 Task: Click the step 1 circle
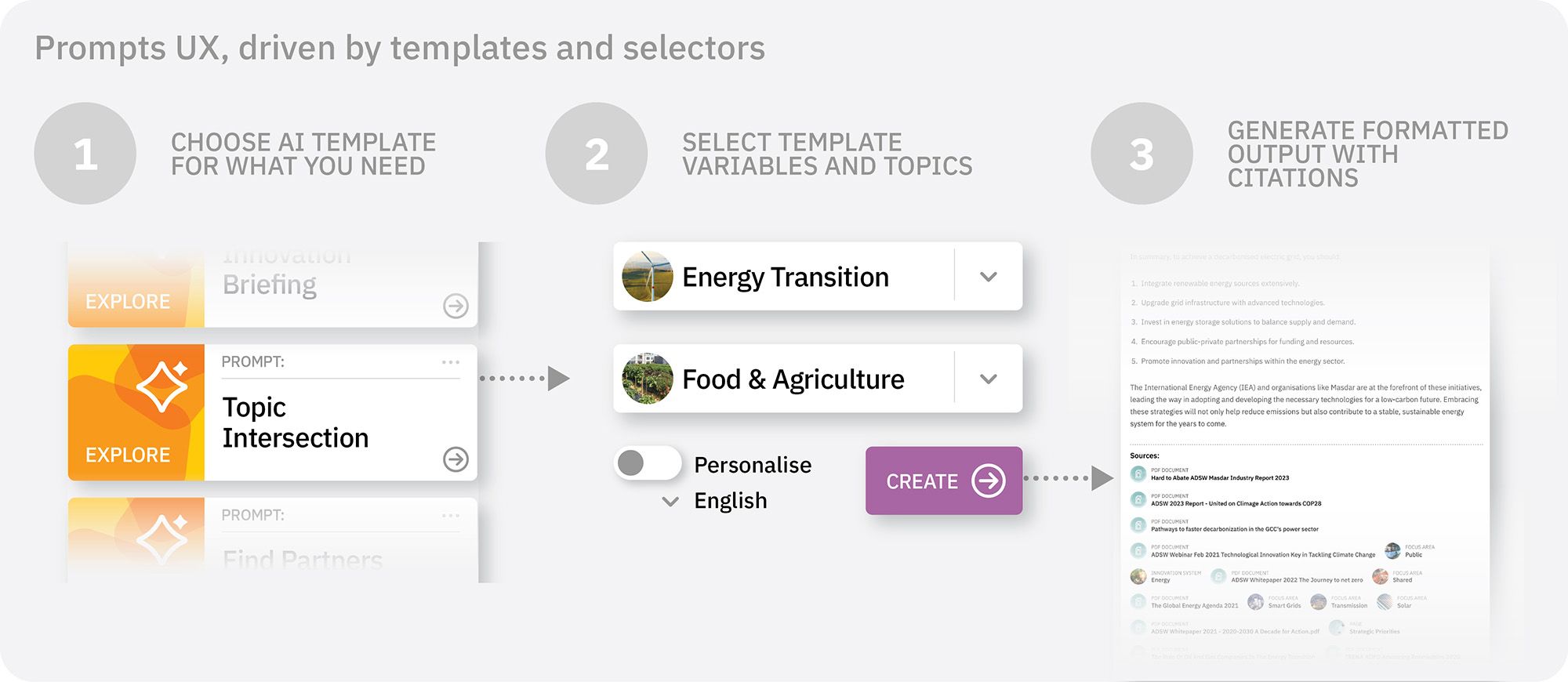click(85, 154)
